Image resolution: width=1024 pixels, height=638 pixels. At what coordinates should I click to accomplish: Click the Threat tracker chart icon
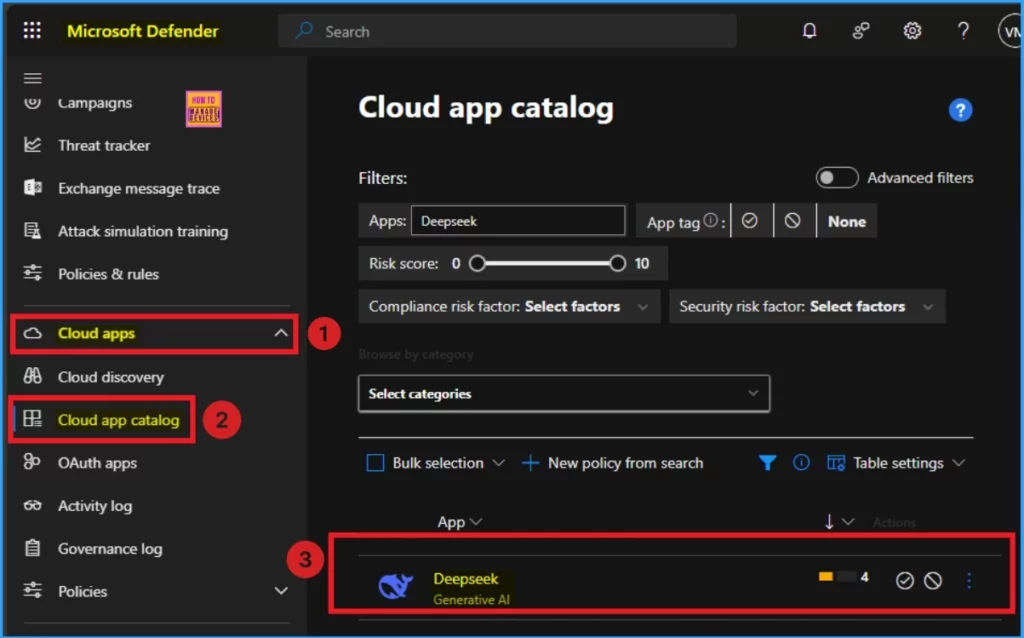(33, 145)
